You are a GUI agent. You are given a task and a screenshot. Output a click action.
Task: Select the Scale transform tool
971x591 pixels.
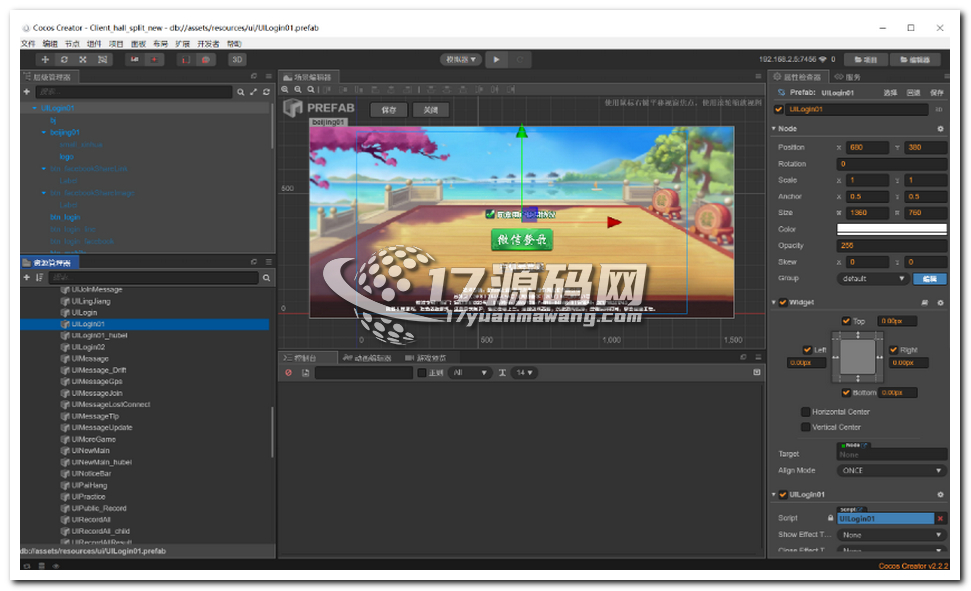coord(83,60)
